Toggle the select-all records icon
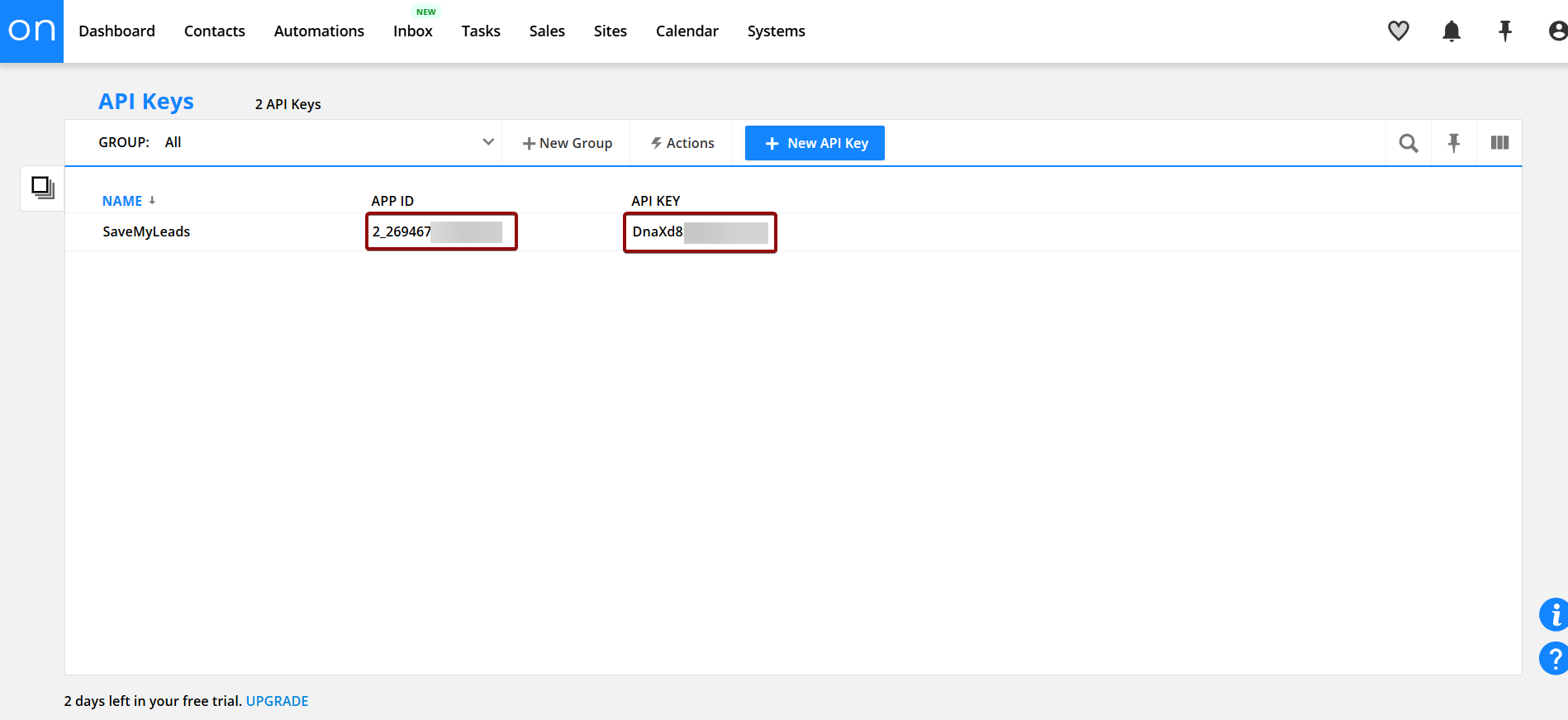The image size is (1568, 720). coord(42,188)
